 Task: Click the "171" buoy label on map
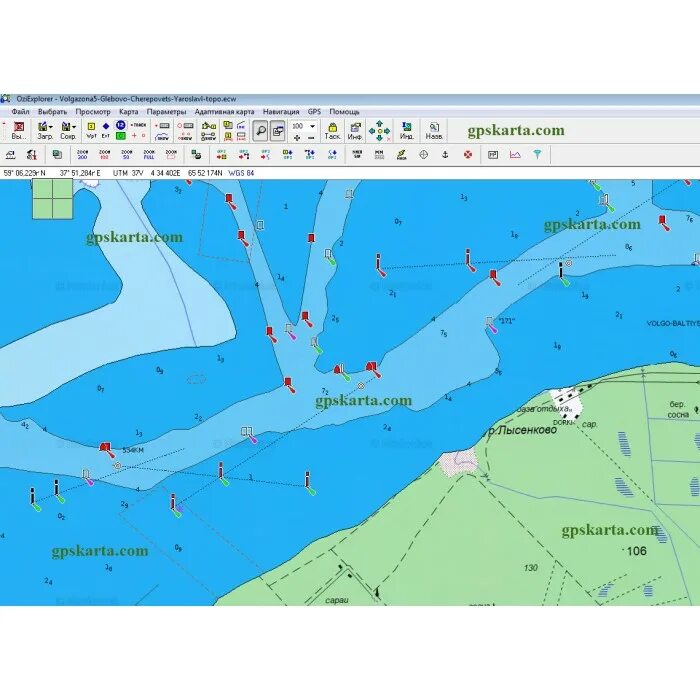pyautogui.click(x=506, y=321)
